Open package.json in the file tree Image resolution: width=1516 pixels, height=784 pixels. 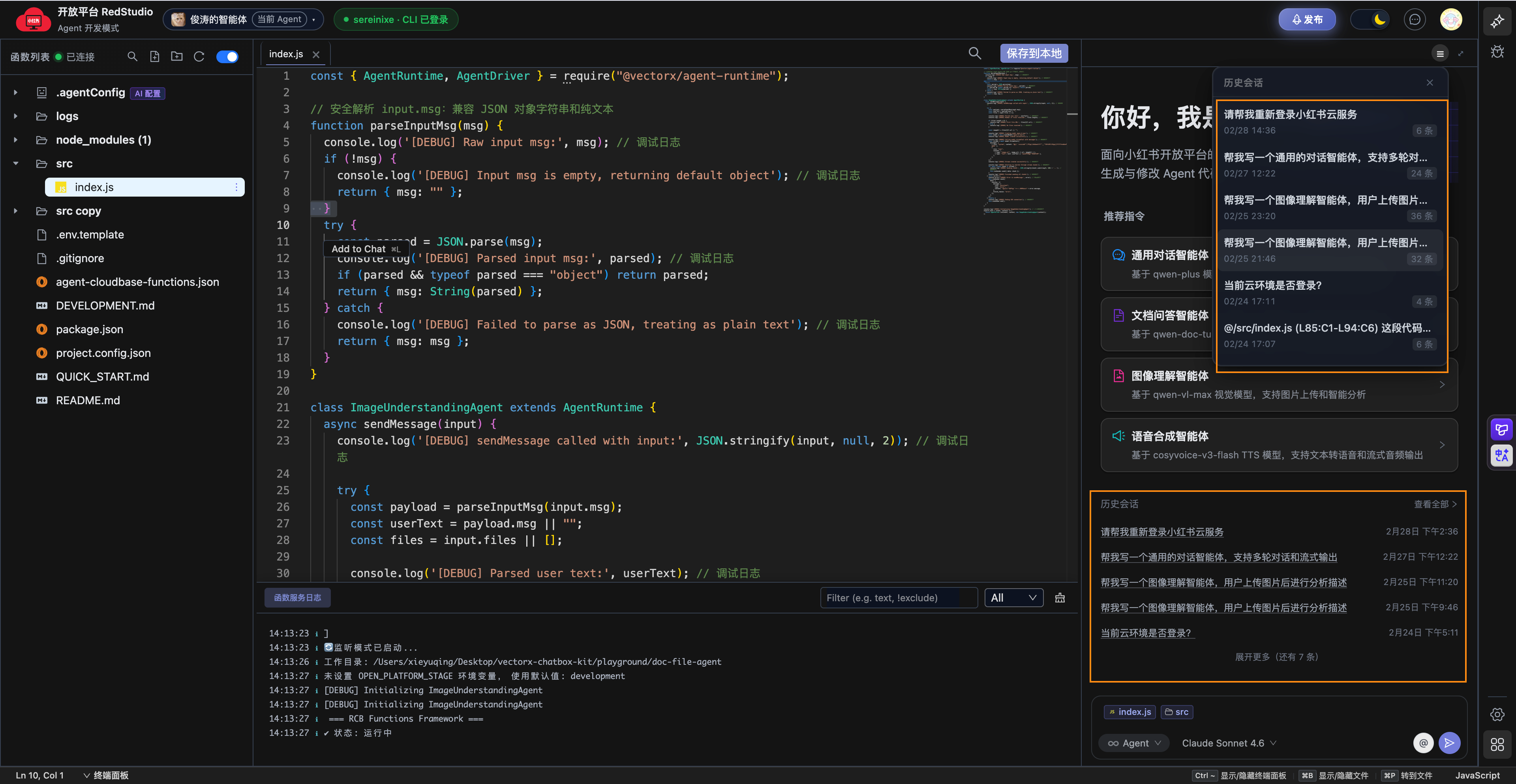90,329
